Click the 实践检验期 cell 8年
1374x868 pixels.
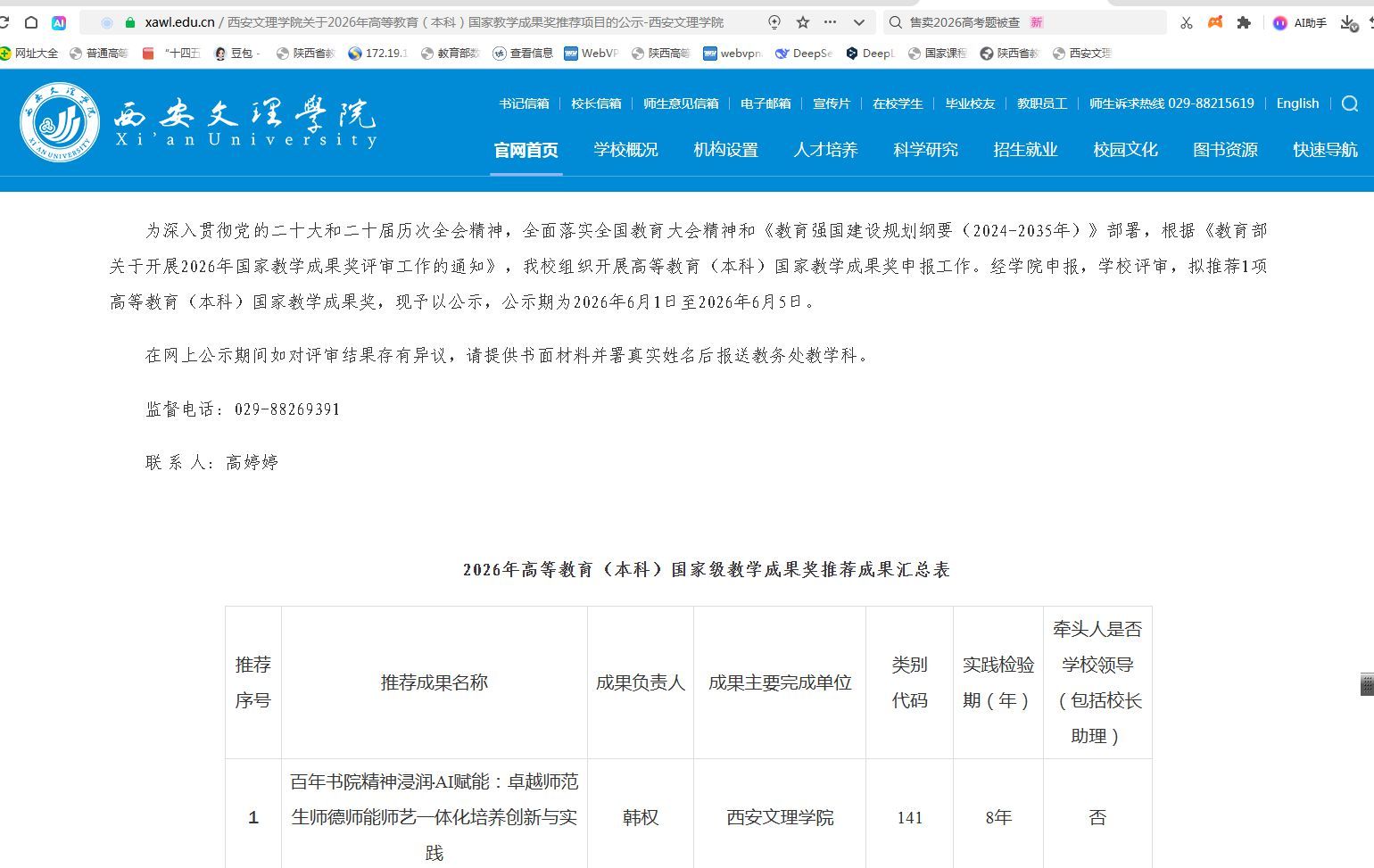(x=998, y=817)
